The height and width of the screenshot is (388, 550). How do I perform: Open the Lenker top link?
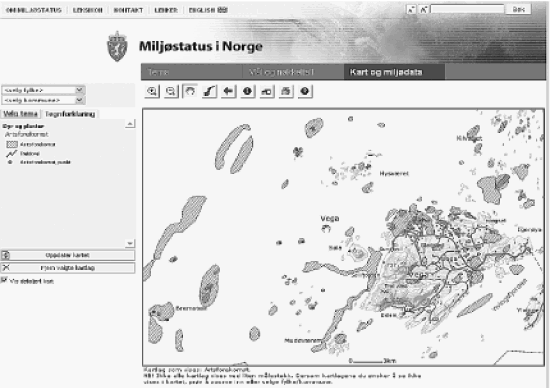(x=166, y=10)
